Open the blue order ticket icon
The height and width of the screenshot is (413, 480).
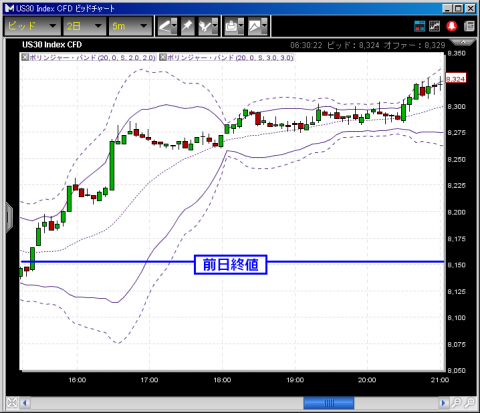click(x=420, y=26)
